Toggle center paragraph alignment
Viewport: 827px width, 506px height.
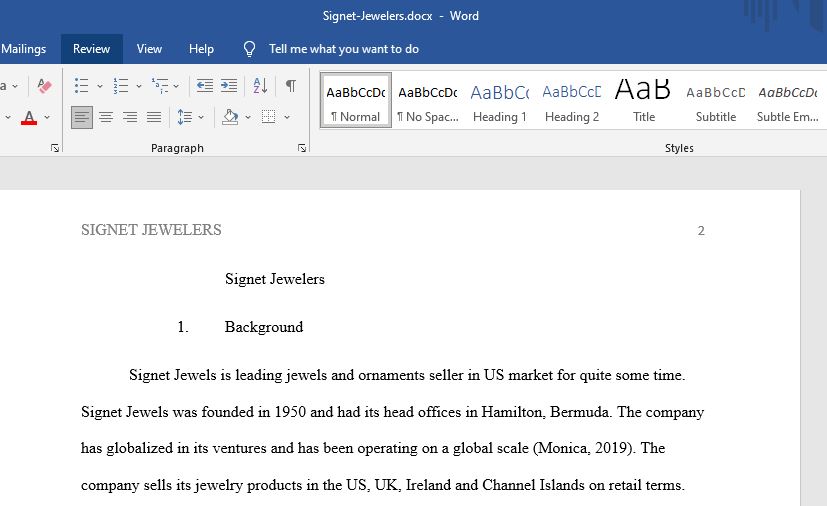click(x=106, y=117)
